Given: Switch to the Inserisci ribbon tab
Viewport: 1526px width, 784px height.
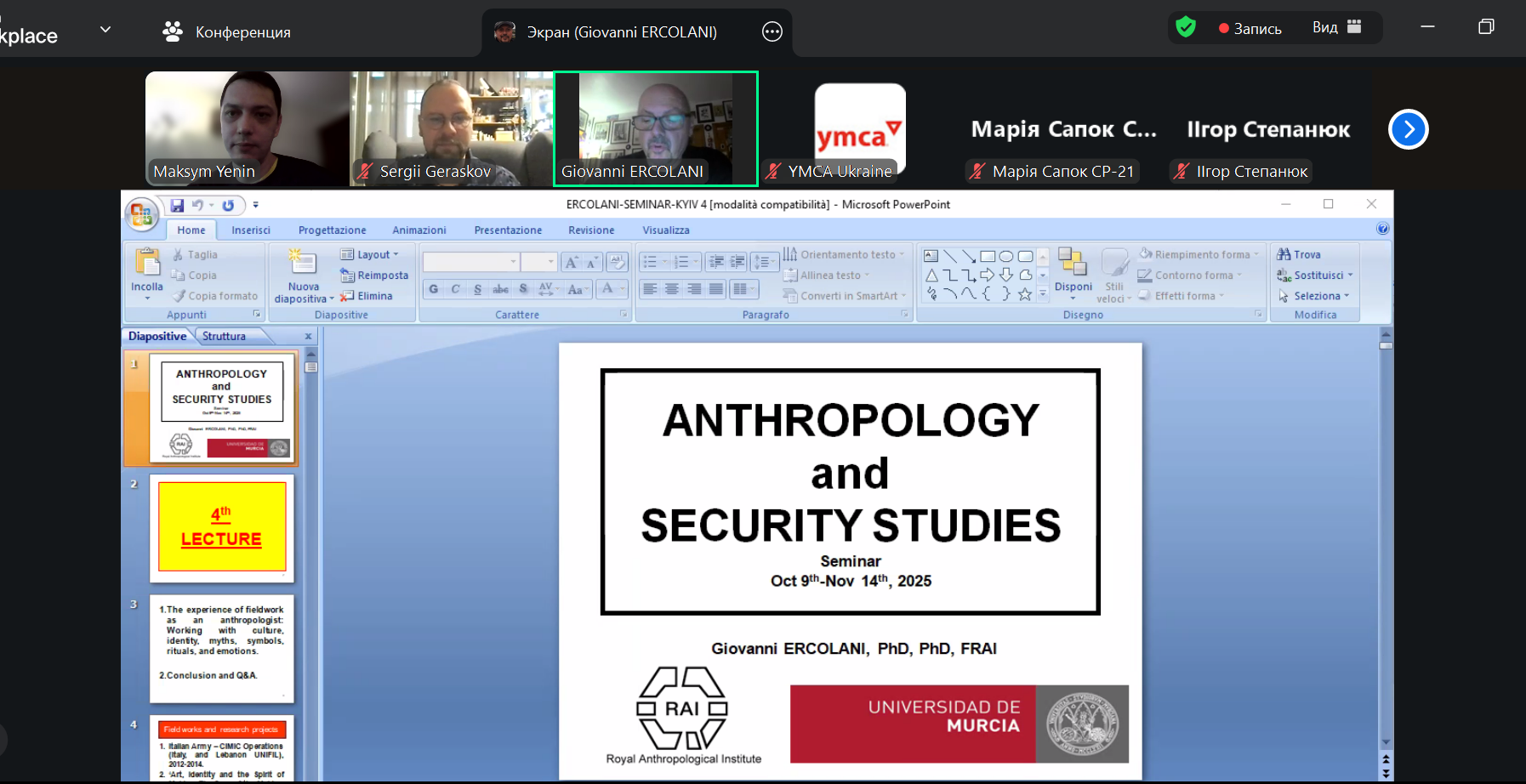Looking at the screenshot, I should [251, 230].
